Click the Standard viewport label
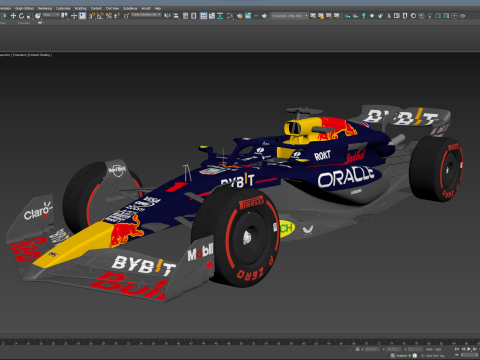The width and height of the screenshot is (480, 360). tap(20, 55)
